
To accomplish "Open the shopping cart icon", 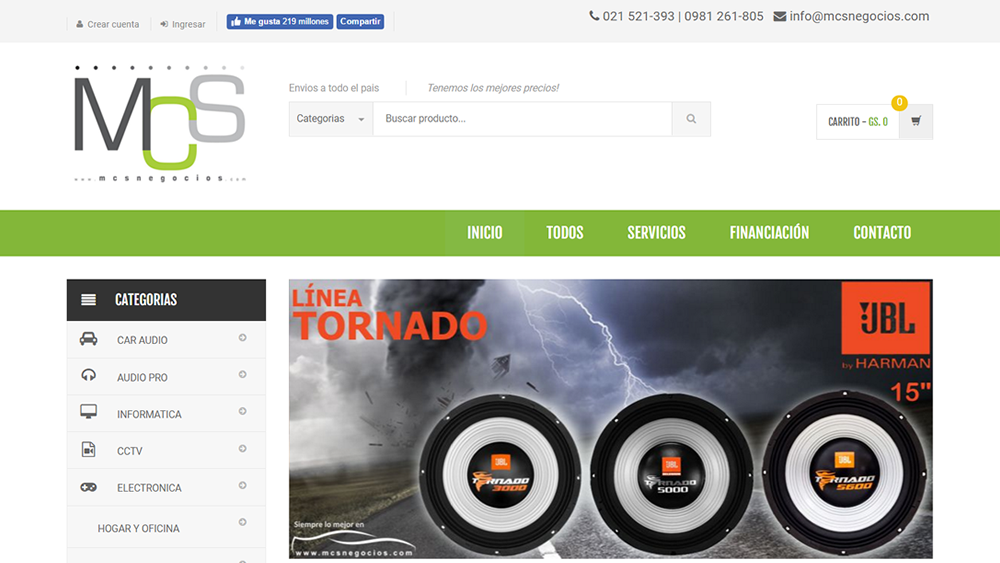I will (x=916, y=121).
